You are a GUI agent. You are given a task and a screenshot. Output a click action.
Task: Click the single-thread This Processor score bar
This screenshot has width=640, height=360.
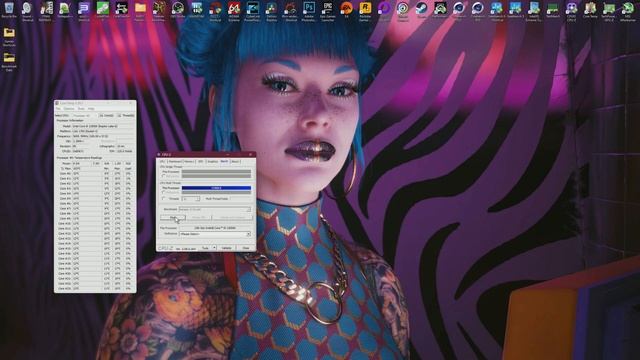(x=216, y=171)
